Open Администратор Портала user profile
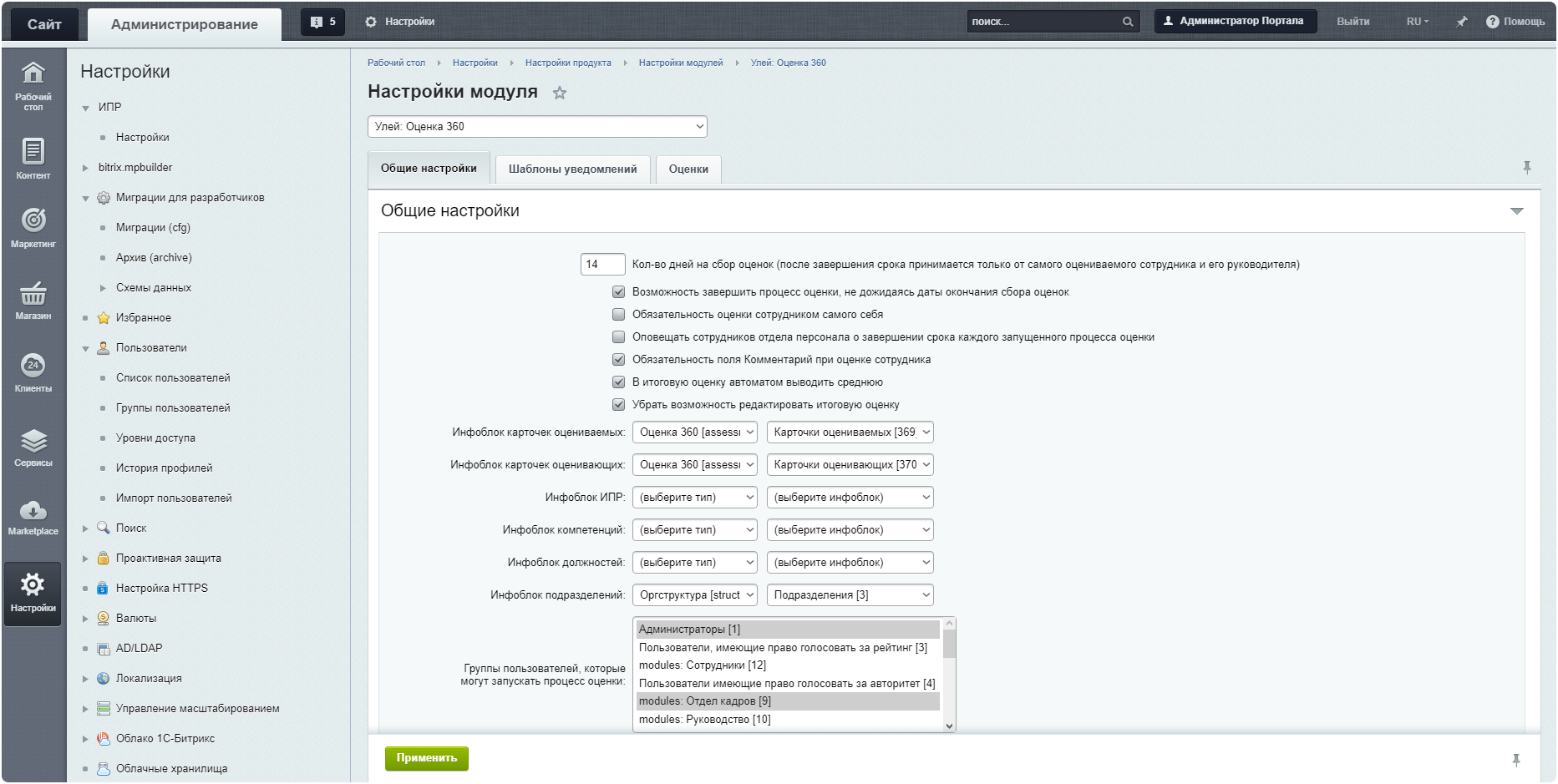The width and height of the screenshot is (1558, 784). [x=1235, y=21]
